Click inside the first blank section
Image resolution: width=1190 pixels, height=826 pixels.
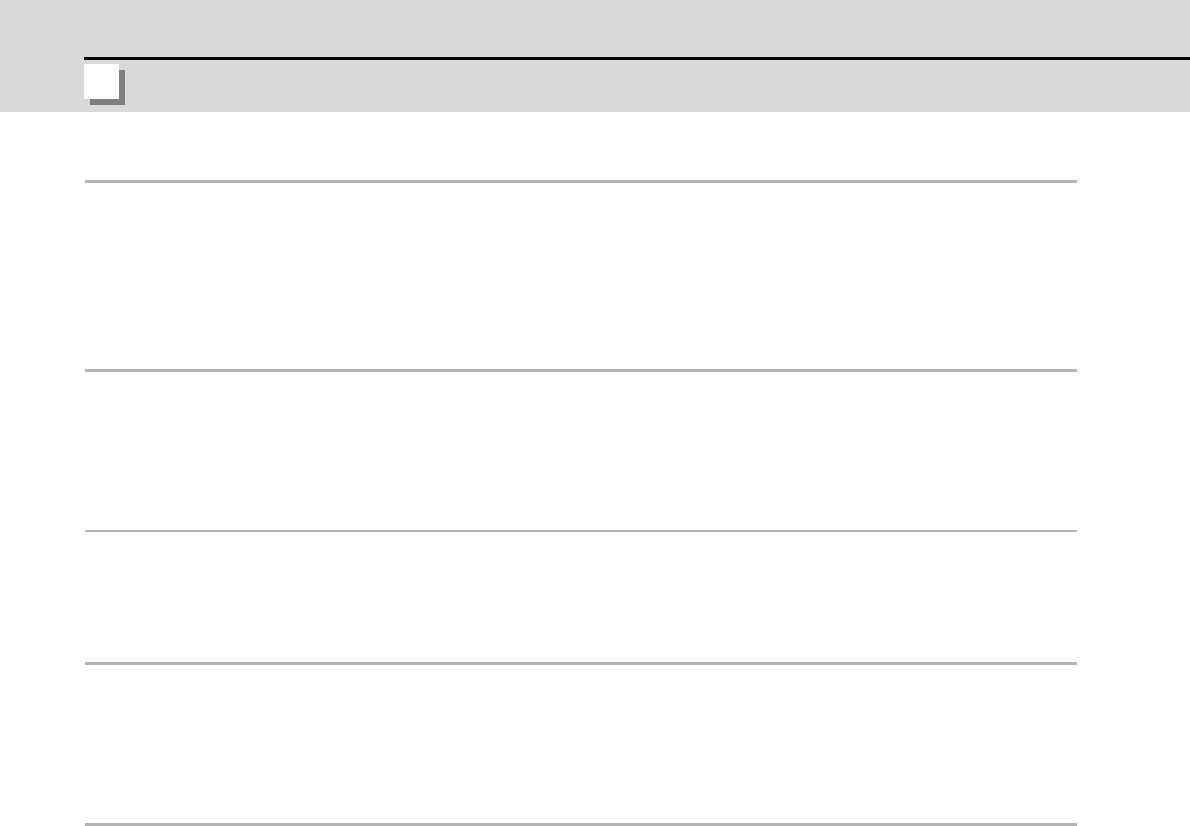tap(580, 275)
